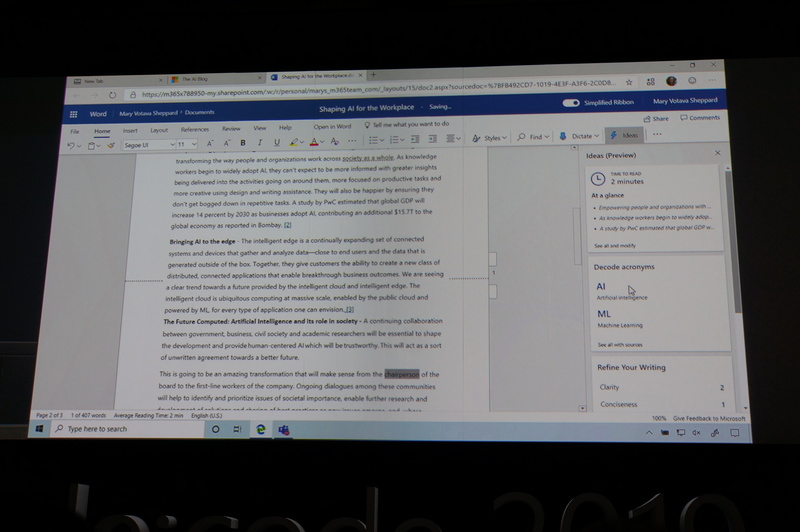
Task: Decrease font size with Shrink Font
Action: click(227, 143)
